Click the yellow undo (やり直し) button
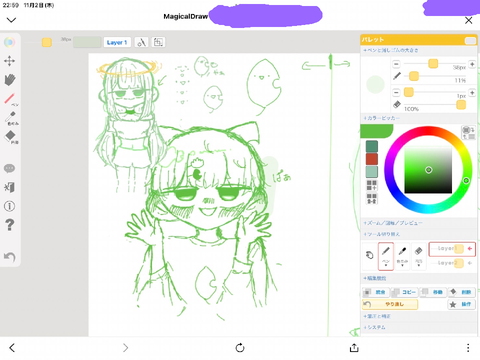 click(x=390, y=304)
